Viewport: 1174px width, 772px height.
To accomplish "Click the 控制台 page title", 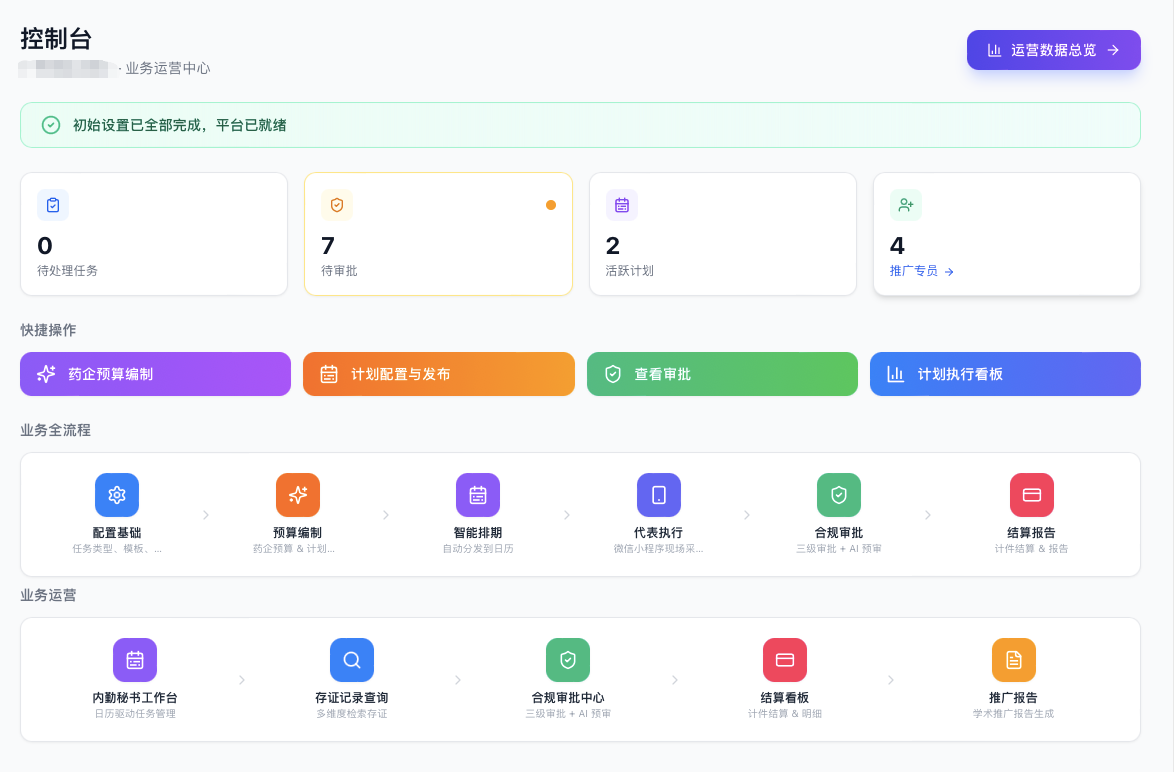I will point(56,38).
